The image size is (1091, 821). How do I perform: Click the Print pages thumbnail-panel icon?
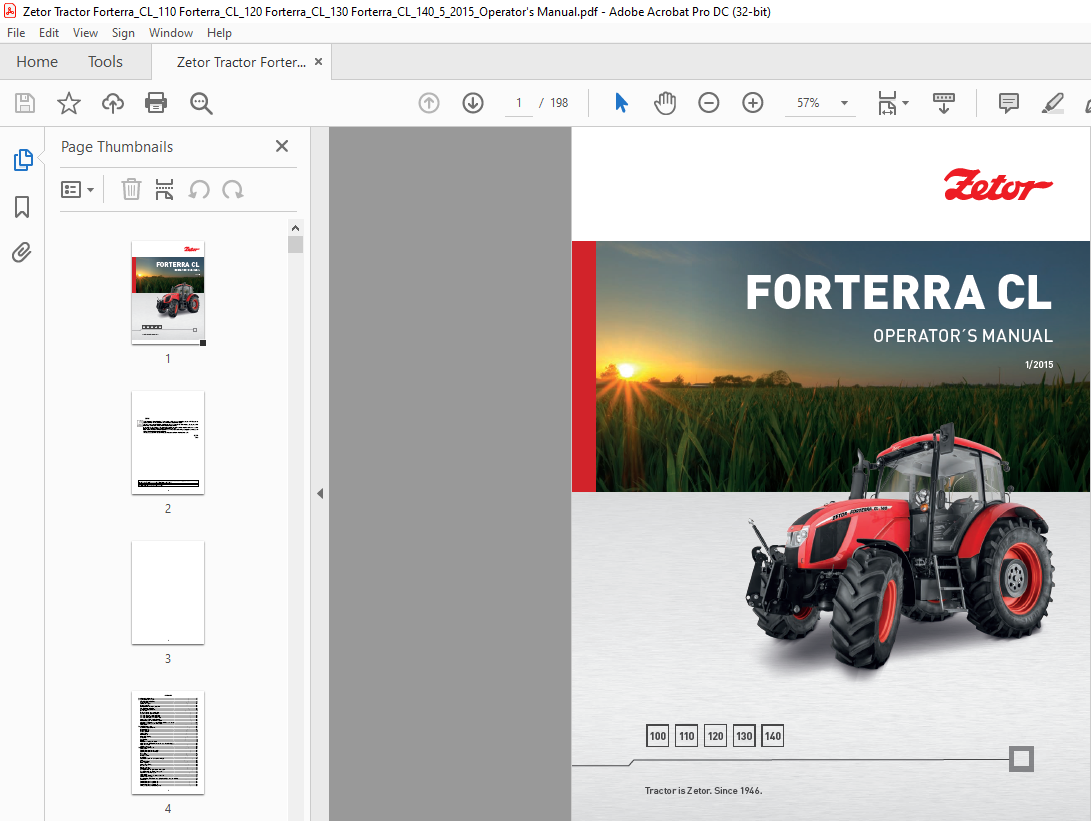tap(164, 189)
